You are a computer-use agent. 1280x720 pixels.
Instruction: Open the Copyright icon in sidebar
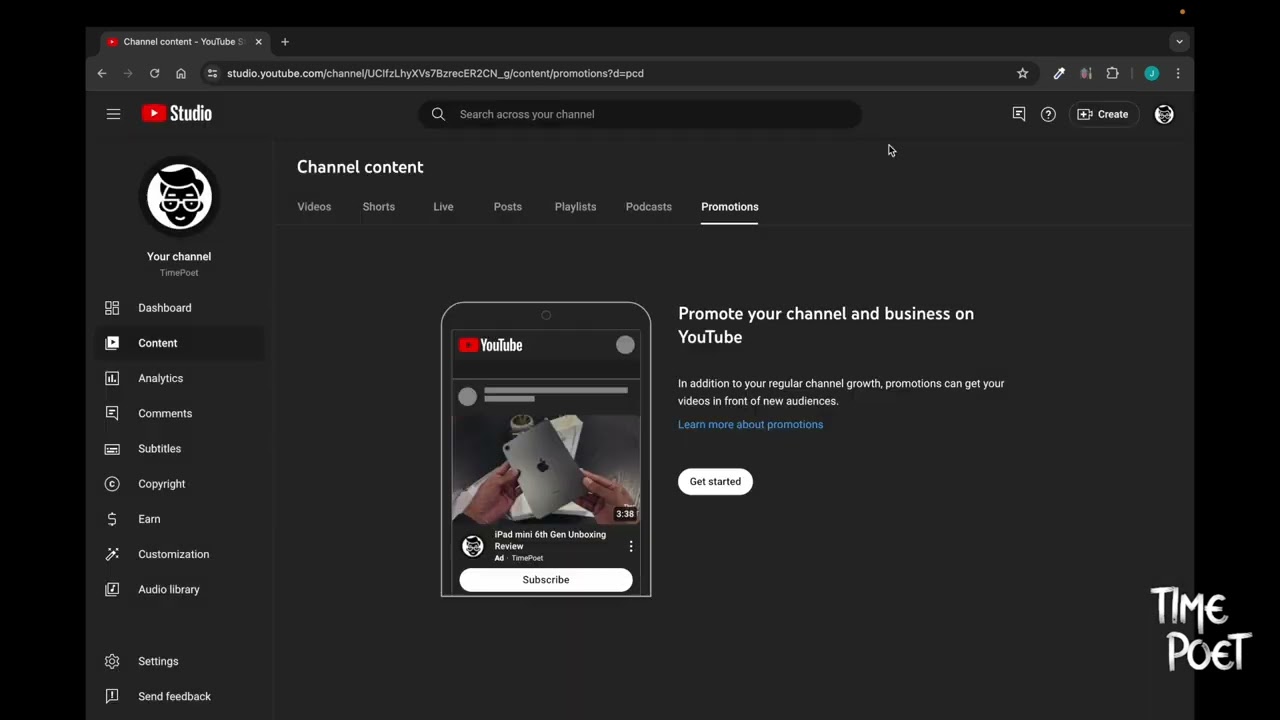point(112,484)
